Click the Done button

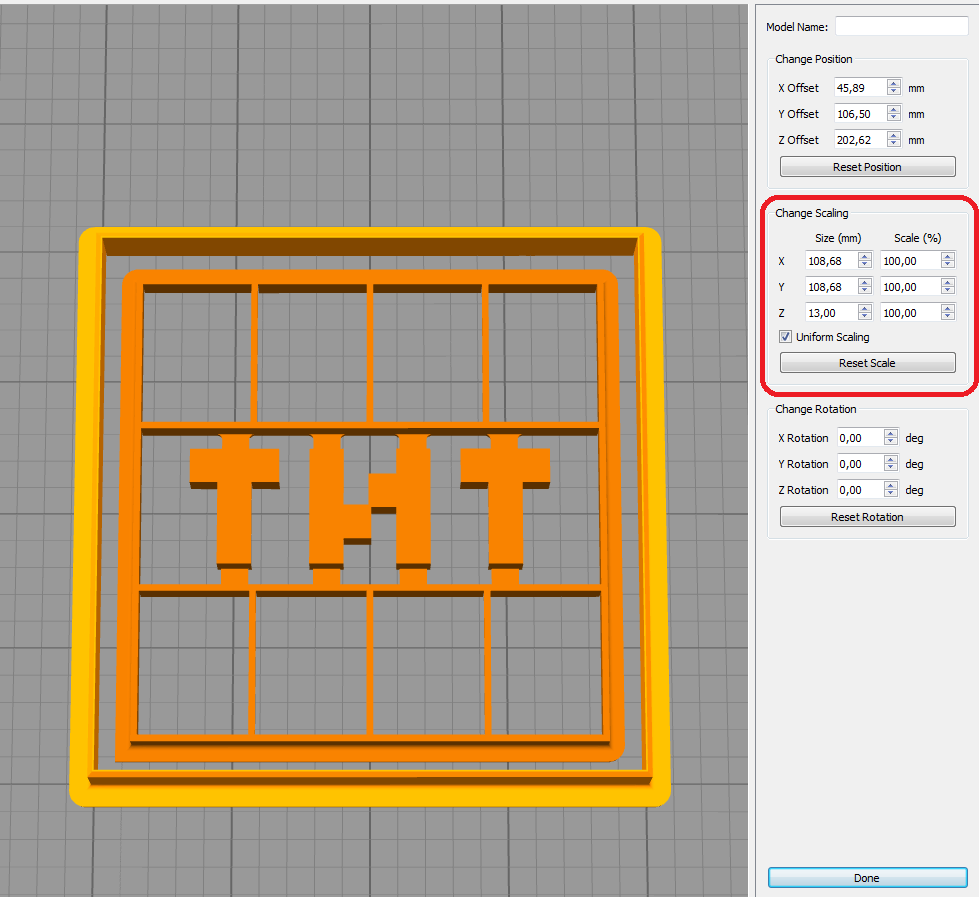(x=867, y=878)
